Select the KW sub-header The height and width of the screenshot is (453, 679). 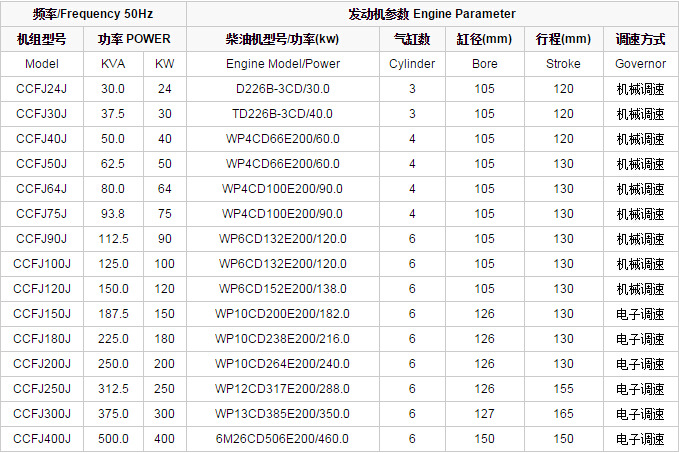(x=165, y=64)
